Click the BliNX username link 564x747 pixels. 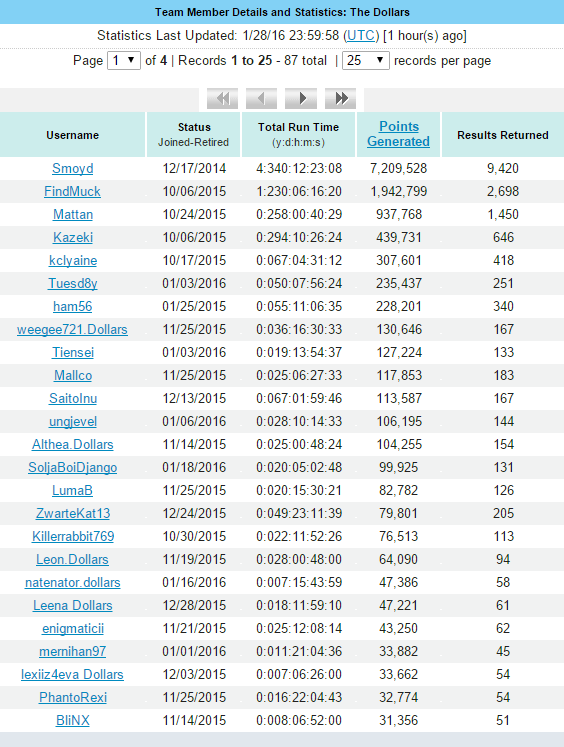[x=72, y=720]
